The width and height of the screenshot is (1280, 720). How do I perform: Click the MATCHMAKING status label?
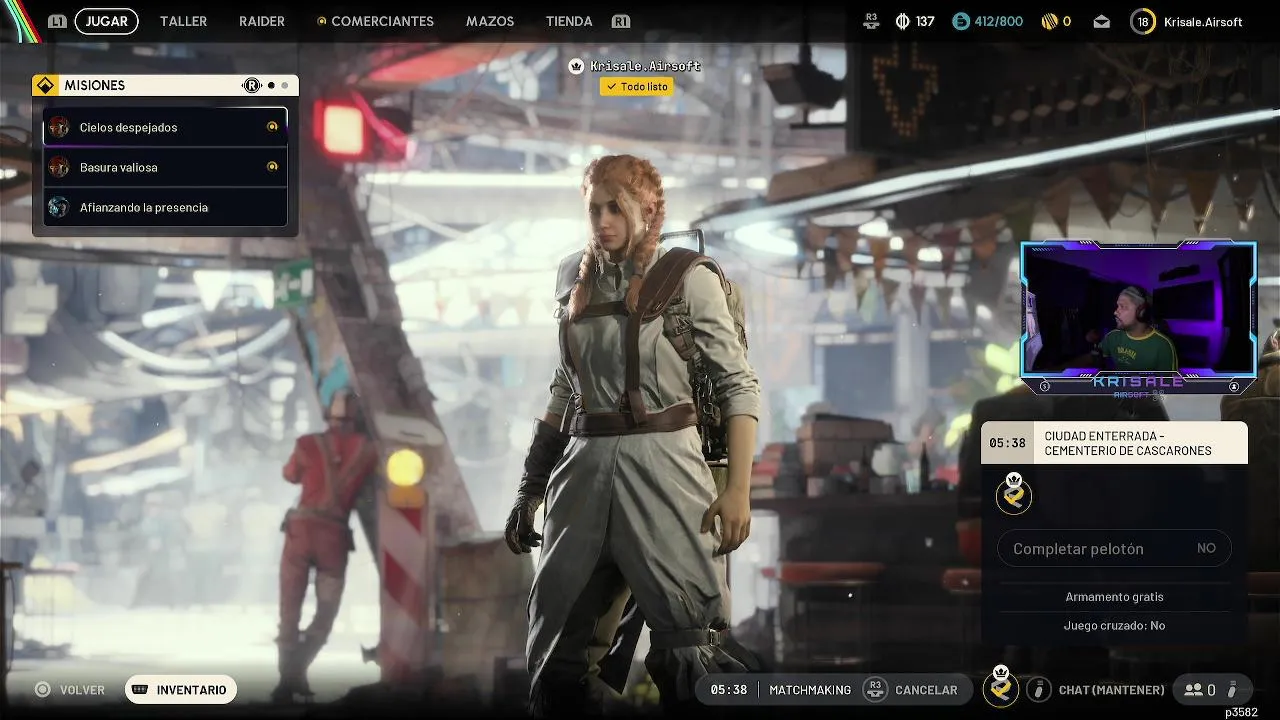point(810,690)
